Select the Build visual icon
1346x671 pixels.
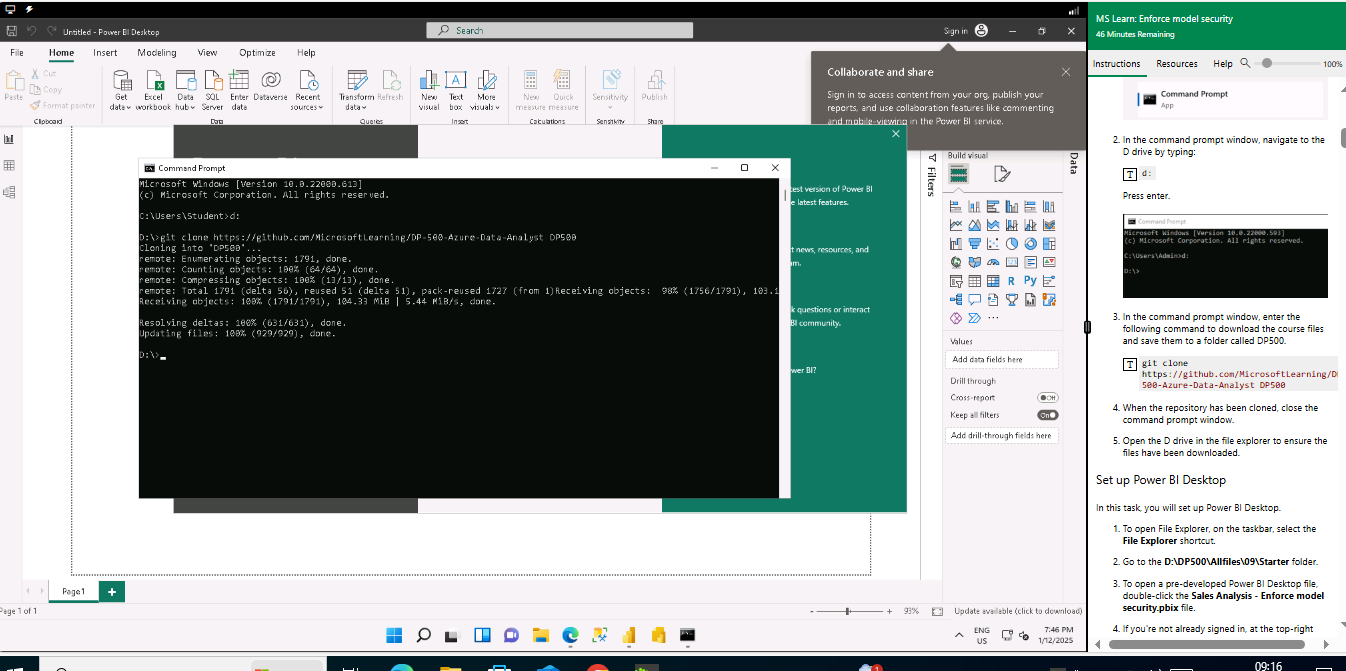959,174
